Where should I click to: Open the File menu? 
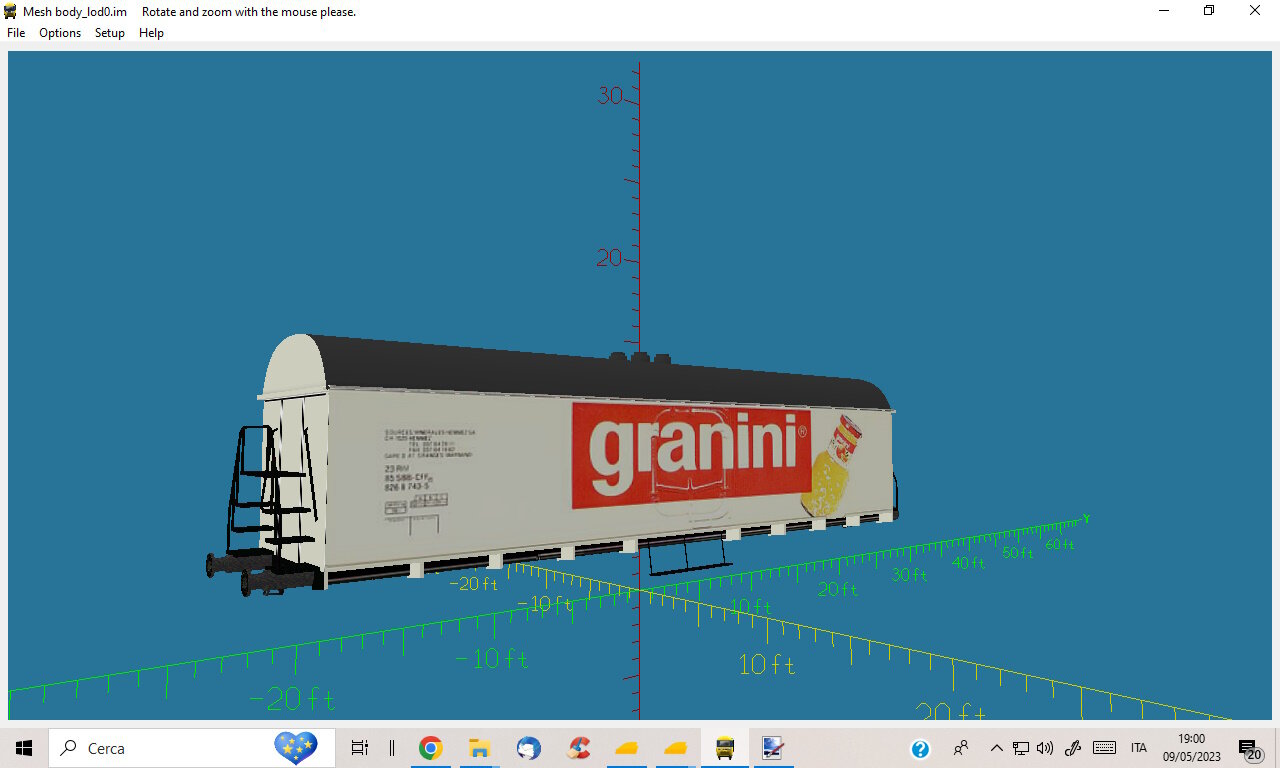click(x=16, y=33)
